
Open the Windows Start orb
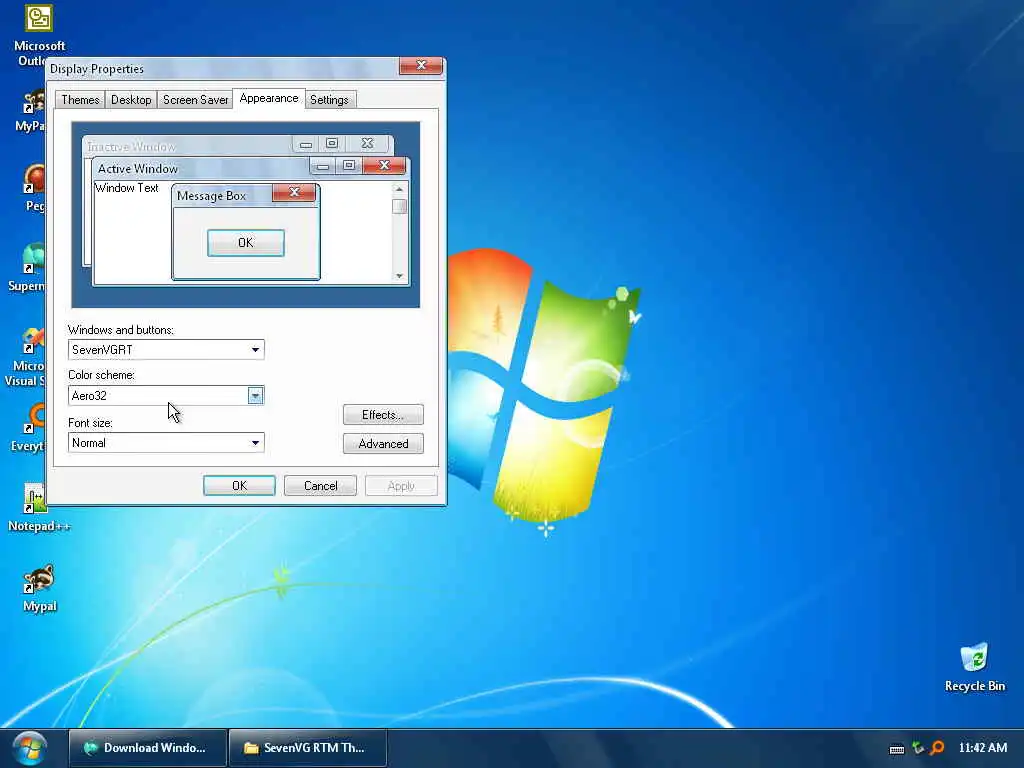pyautogui.click(x=30, y=748)
